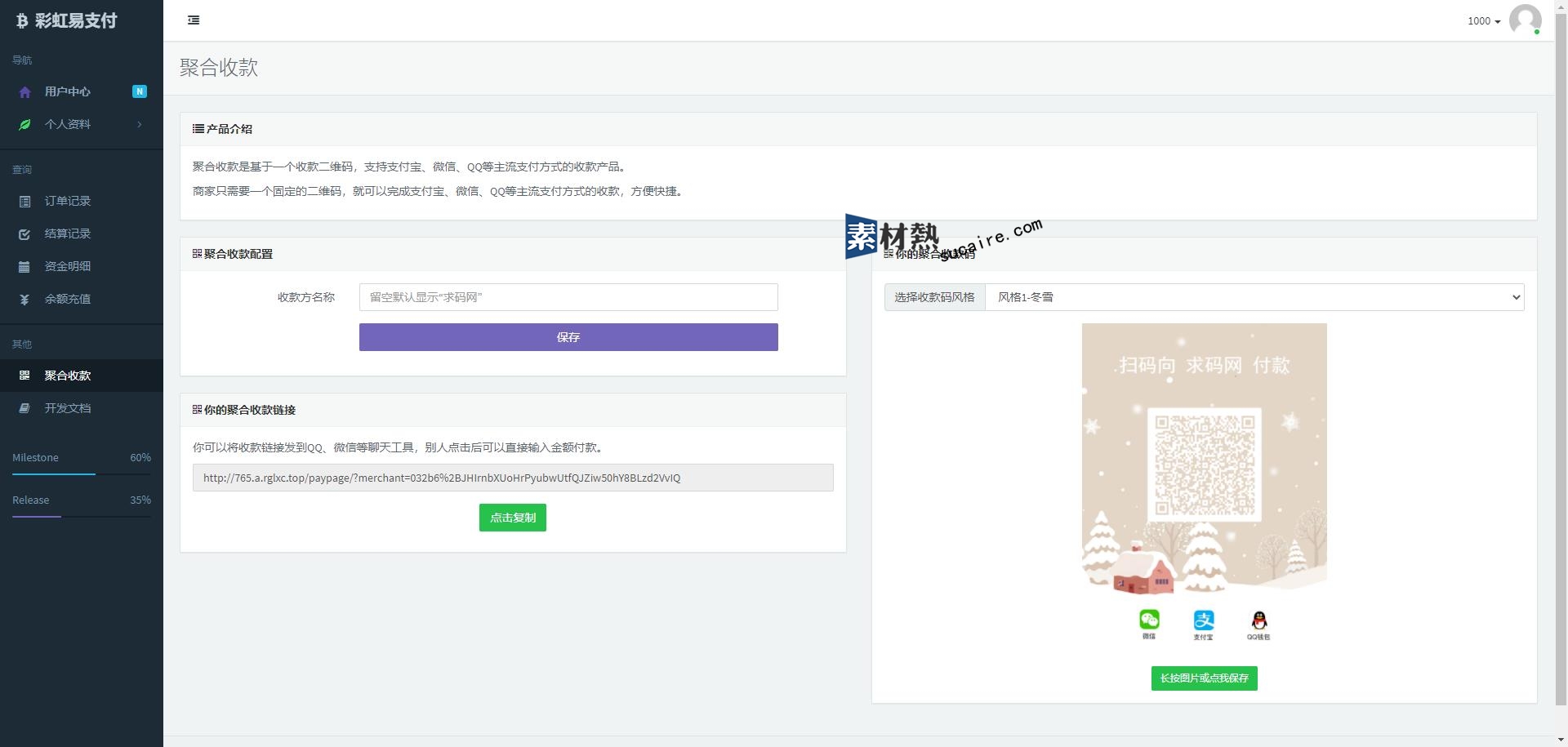
Task: Click the Release label text
Action: tap(30, 500)
